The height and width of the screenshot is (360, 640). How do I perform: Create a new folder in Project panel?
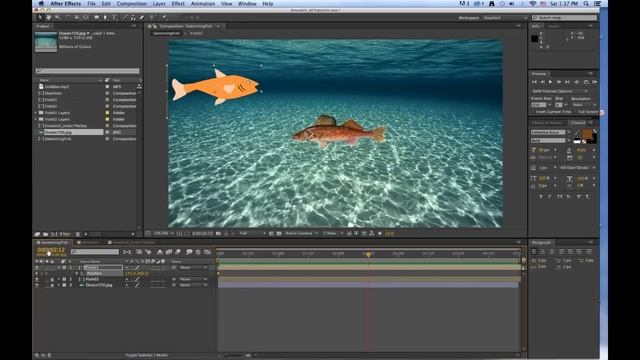(45, 234)
